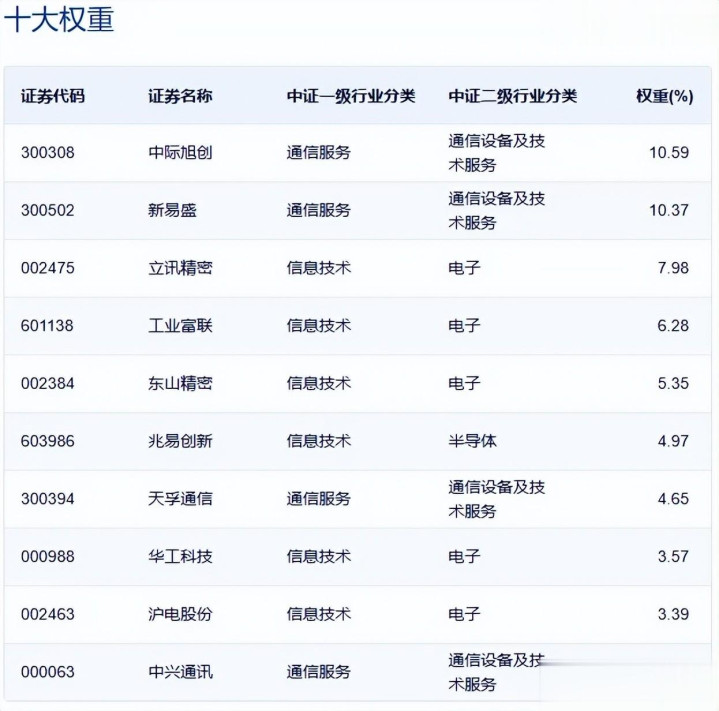Screen dimensions: 719x711
Task: Click the stock name 东山精密
Action: tap(180, 383)
